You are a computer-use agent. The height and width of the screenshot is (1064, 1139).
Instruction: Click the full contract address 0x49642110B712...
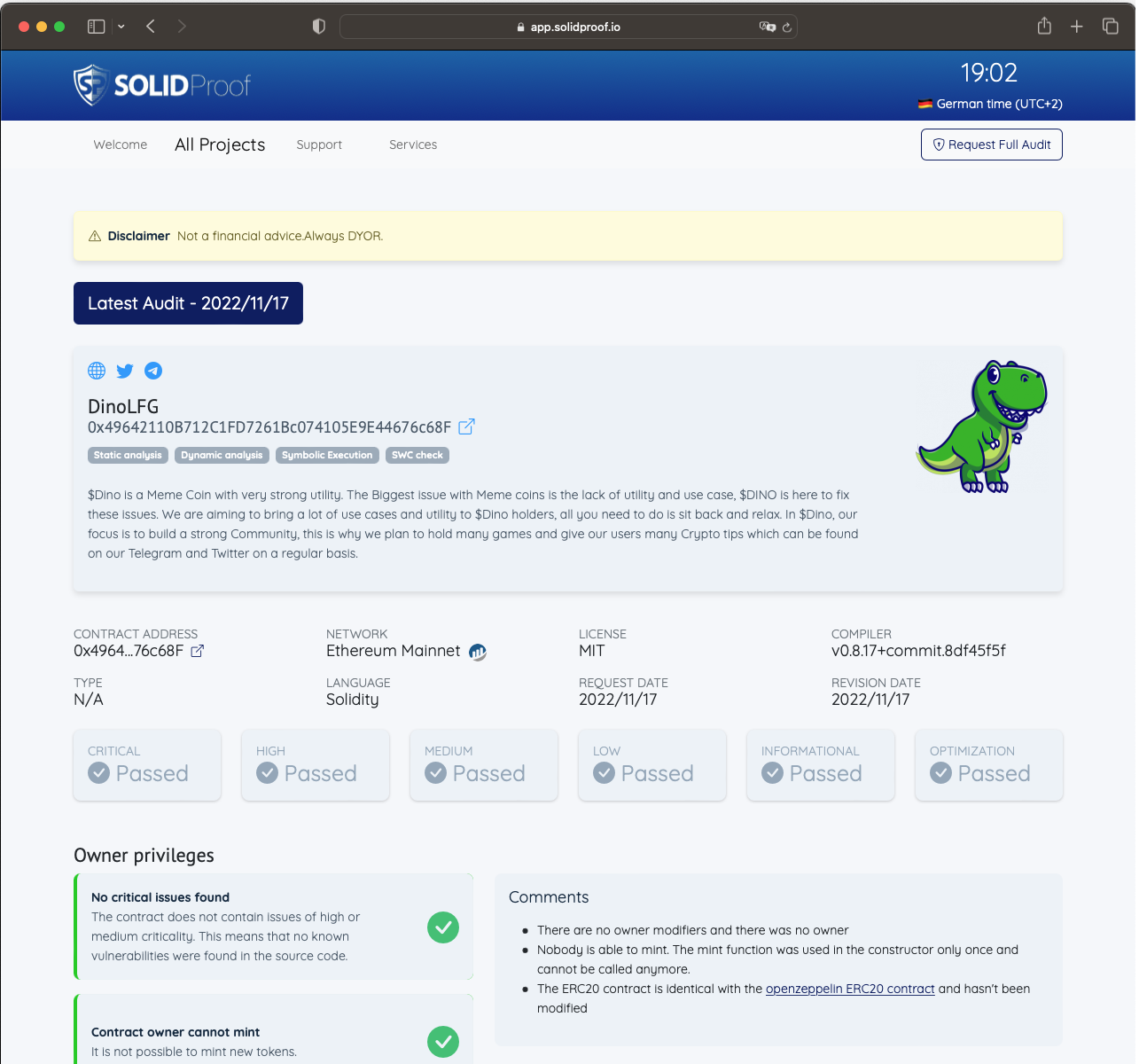[x=269, y=427]
